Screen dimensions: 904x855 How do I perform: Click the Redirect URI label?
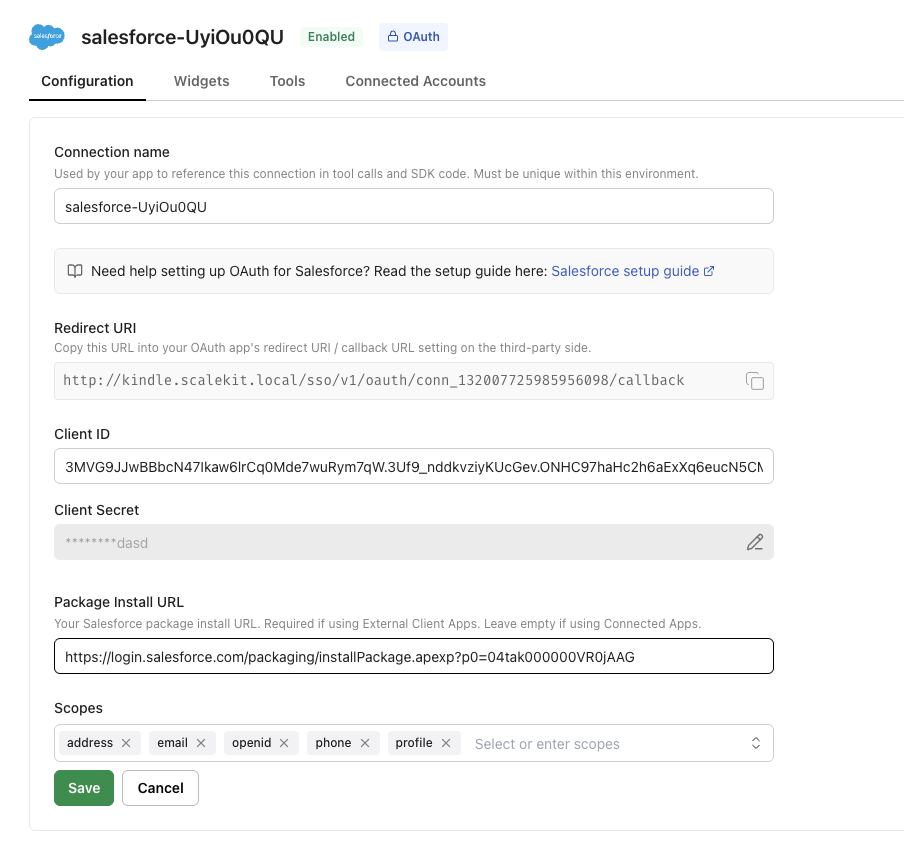tap(95, 328)
